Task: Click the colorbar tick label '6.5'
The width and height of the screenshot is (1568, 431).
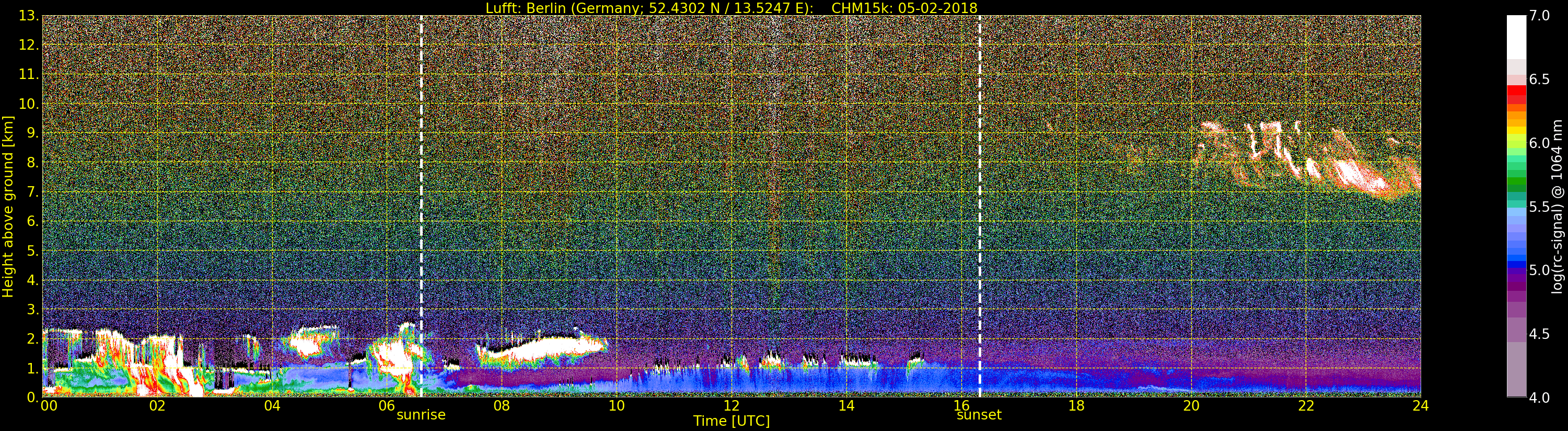Action: pyautogui.click(x=1539, y=80)
